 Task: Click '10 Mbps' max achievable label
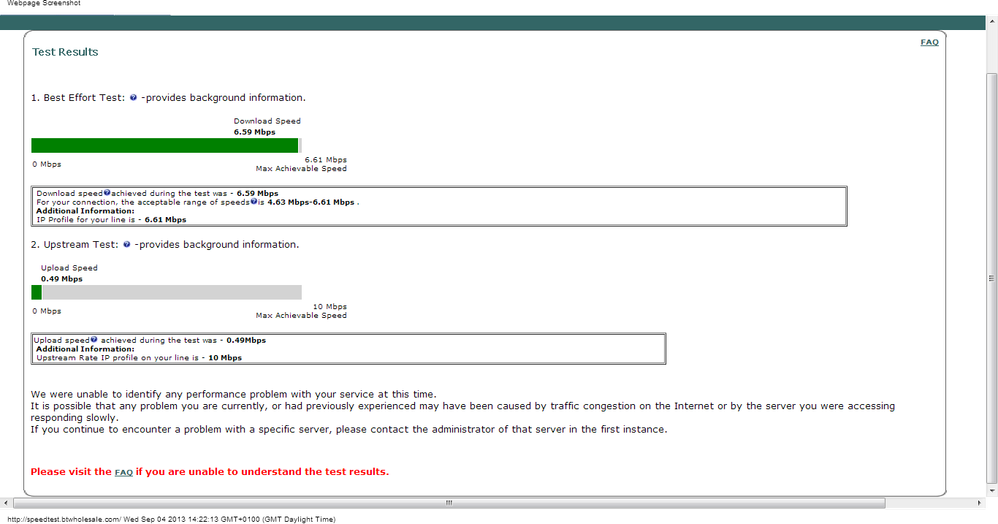(x=330, y=307)
